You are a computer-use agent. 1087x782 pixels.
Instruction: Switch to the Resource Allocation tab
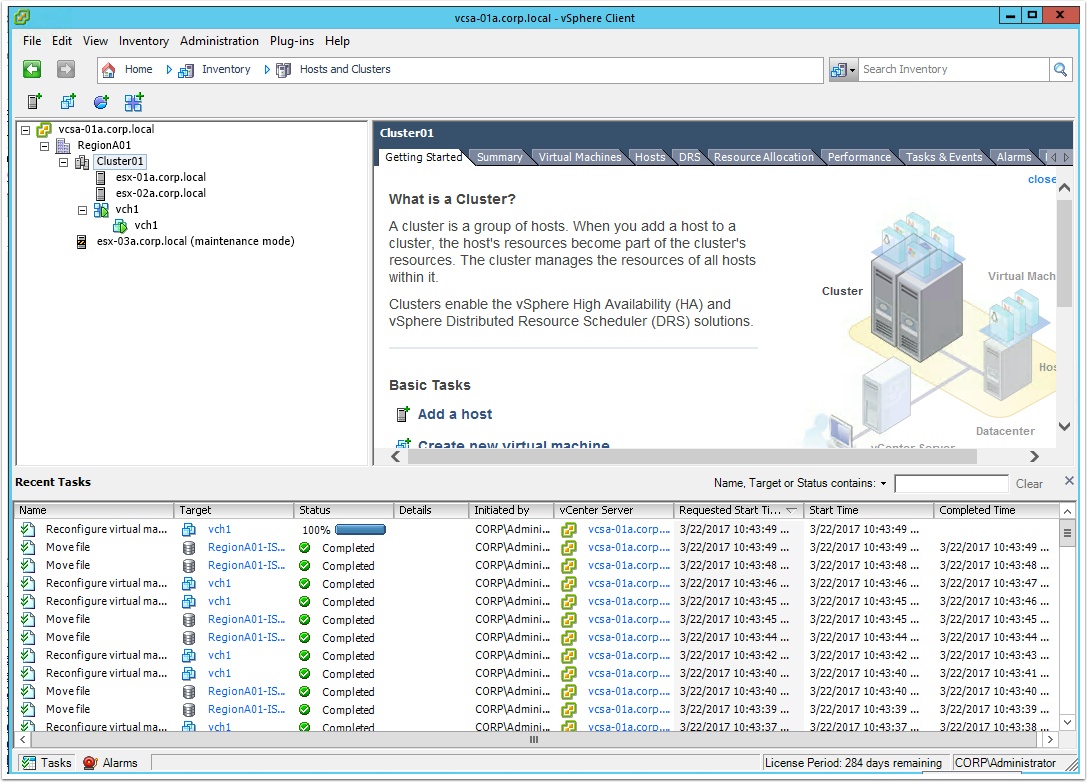(764, 157)
